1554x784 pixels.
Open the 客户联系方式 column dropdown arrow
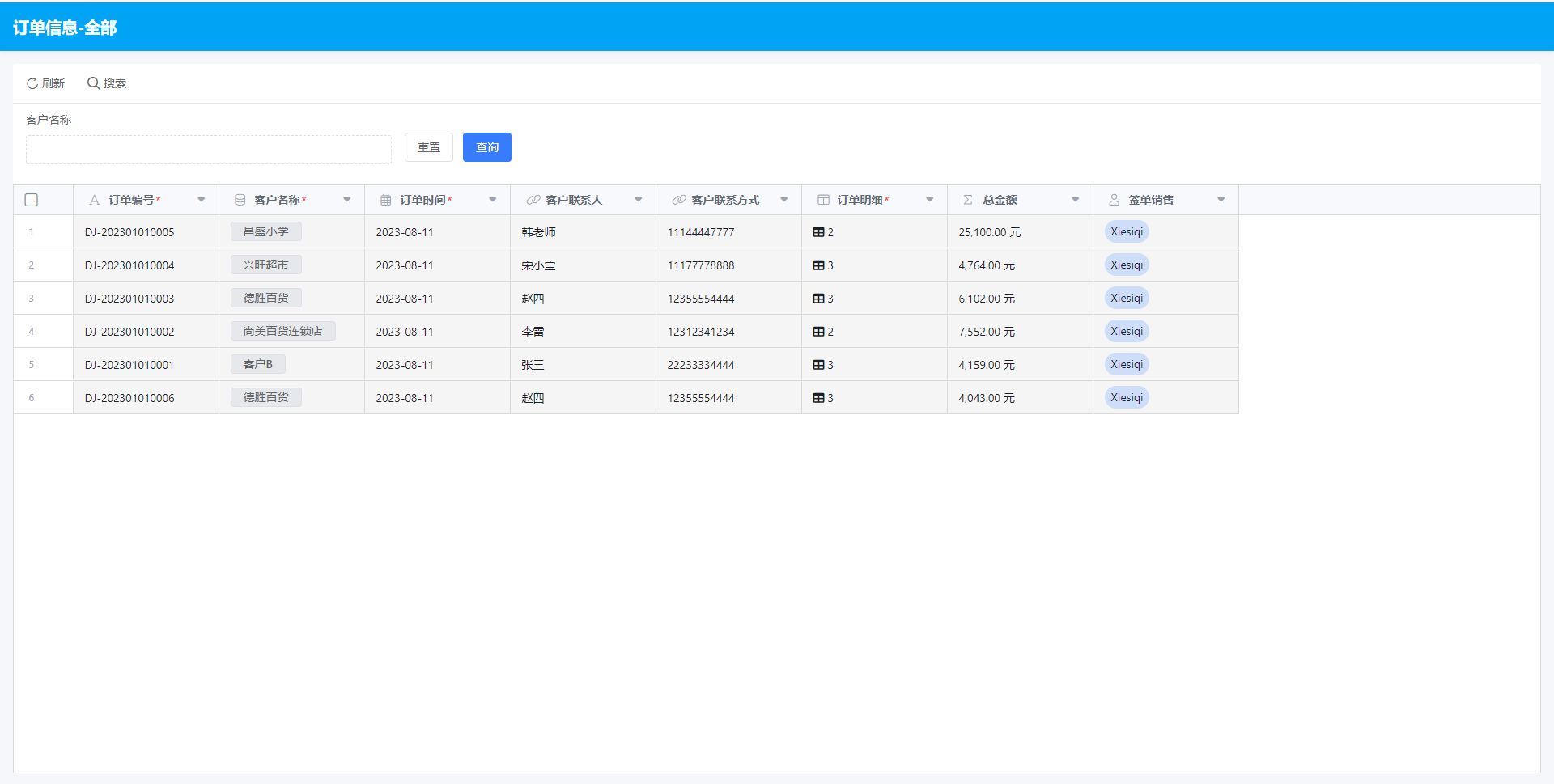784,200
